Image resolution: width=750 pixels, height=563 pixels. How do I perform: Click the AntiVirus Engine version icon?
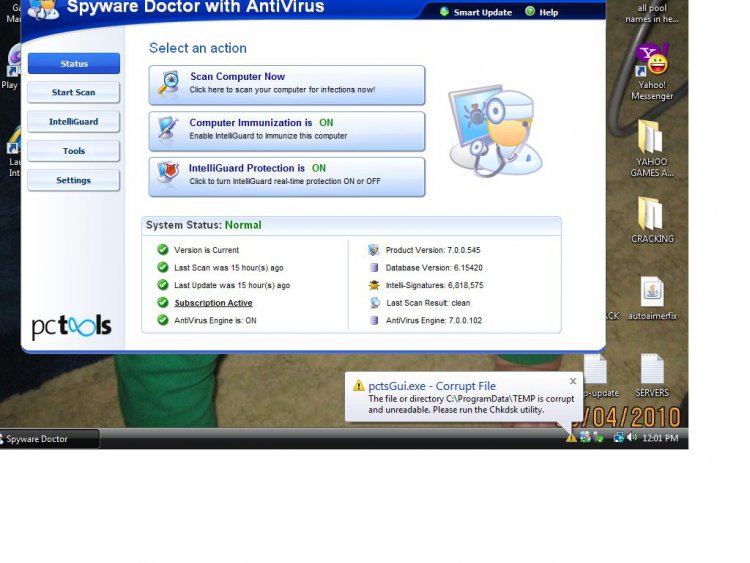(374, 320)
